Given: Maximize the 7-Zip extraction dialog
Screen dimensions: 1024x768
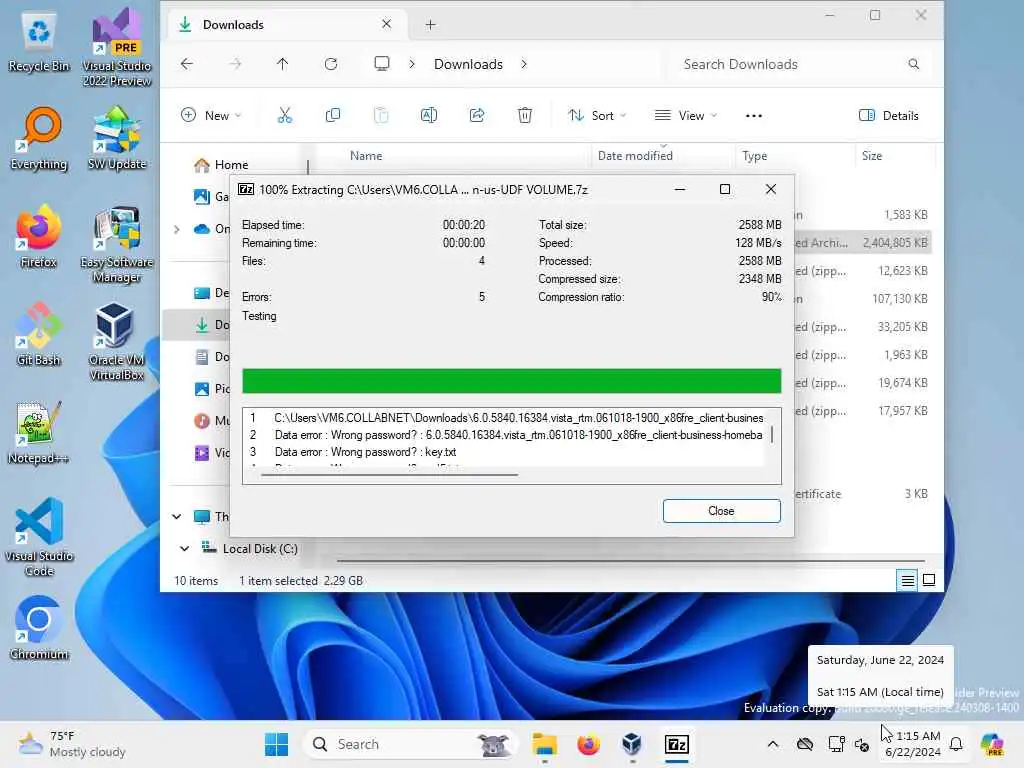Looking at the screenshot, I should coord(725,189).
